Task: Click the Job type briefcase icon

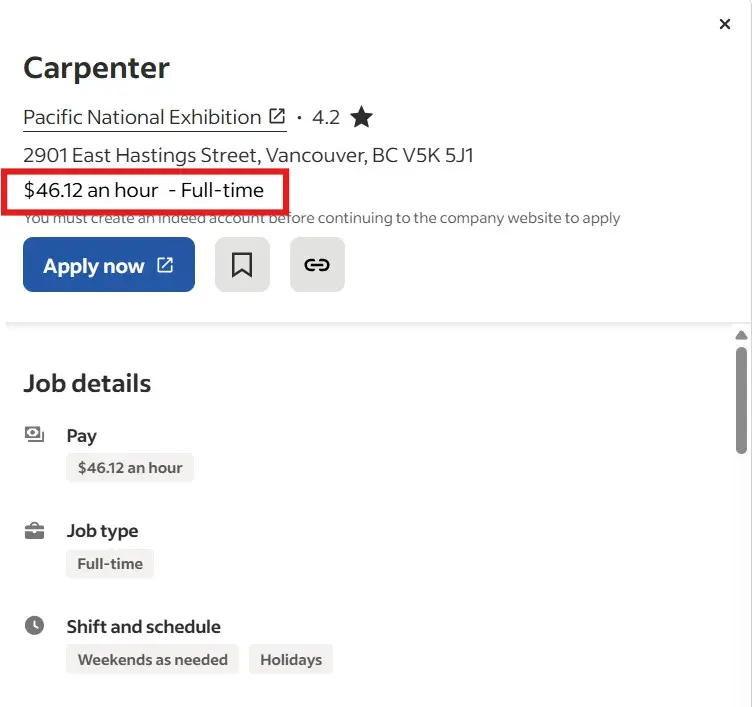Action: pos(35,531)
